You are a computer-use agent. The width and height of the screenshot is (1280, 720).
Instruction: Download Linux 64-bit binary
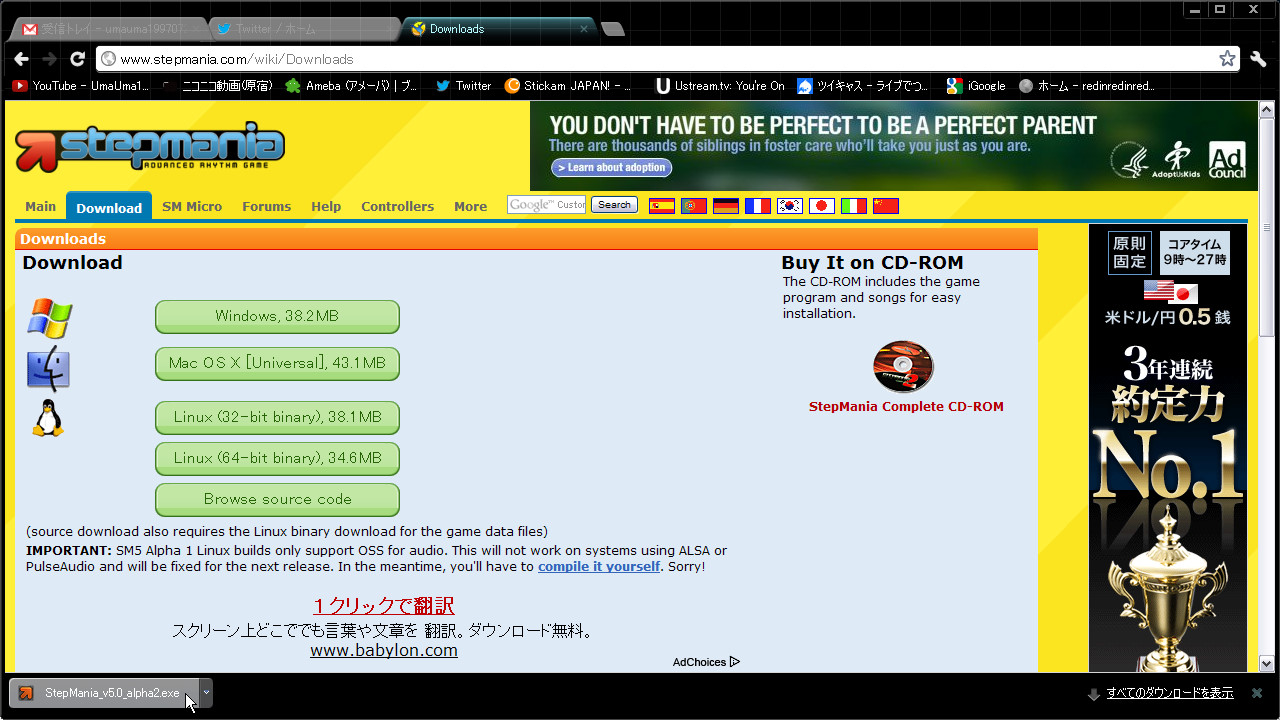[x=277, y=458]
